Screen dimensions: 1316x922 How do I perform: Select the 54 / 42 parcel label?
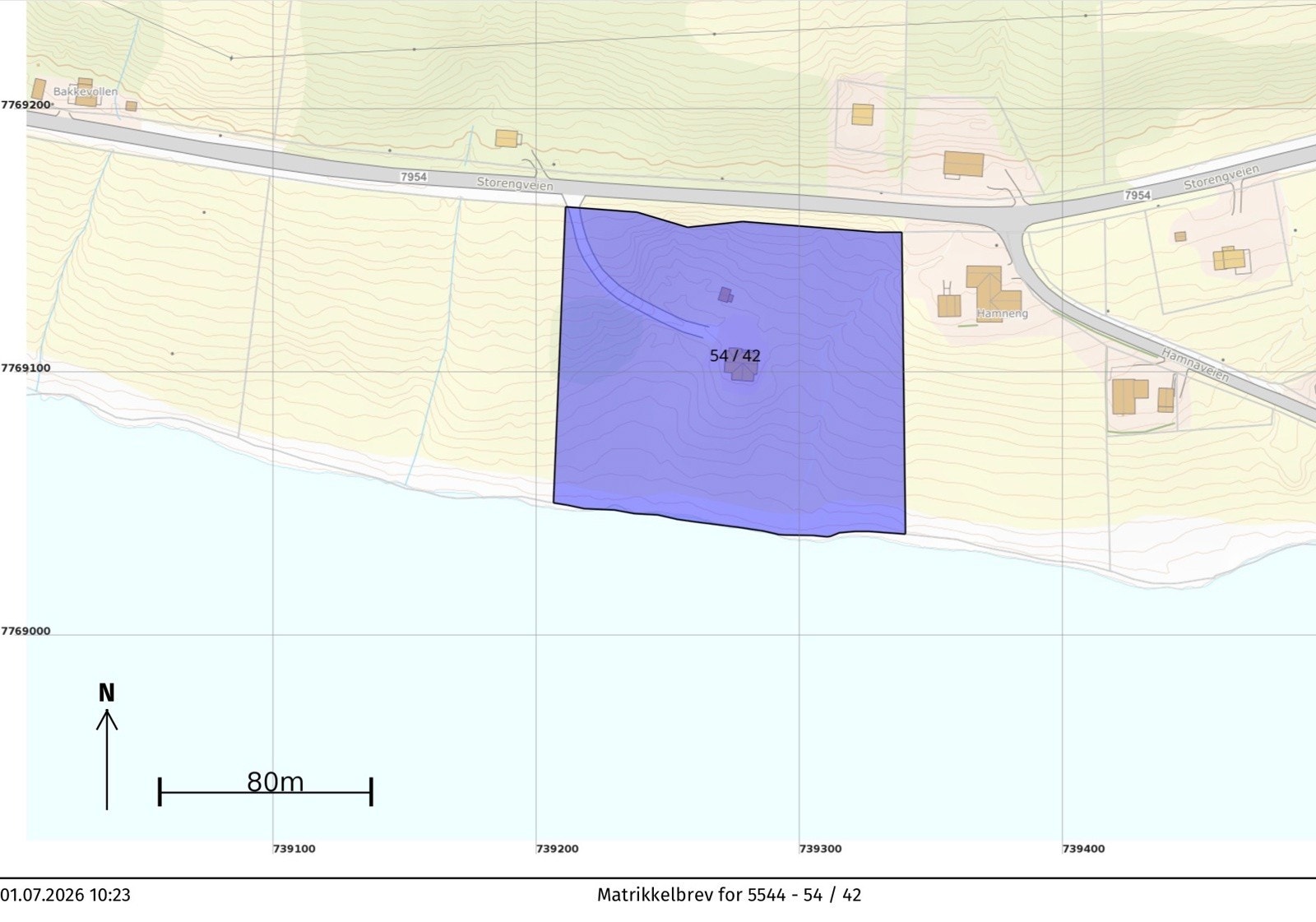[734, 356]
